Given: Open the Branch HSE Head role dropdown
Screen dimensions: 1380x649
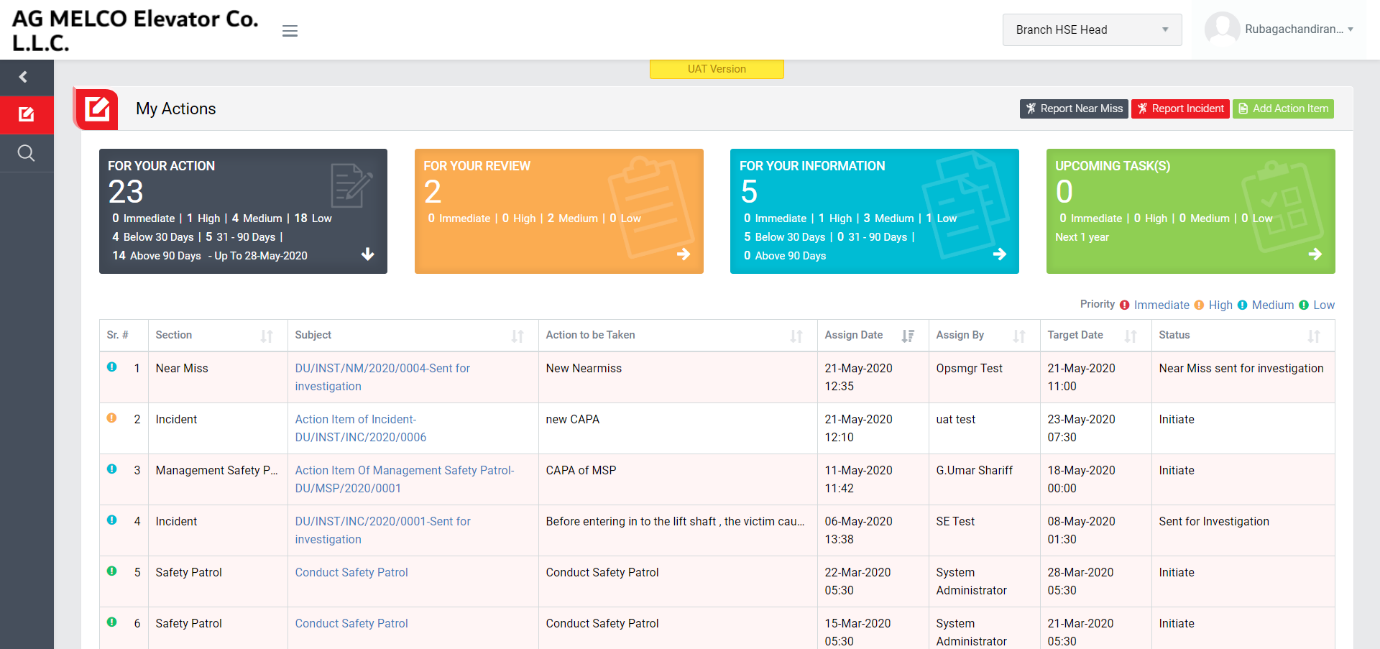Looking at the screenshot, I should [x=1092, y=30].
